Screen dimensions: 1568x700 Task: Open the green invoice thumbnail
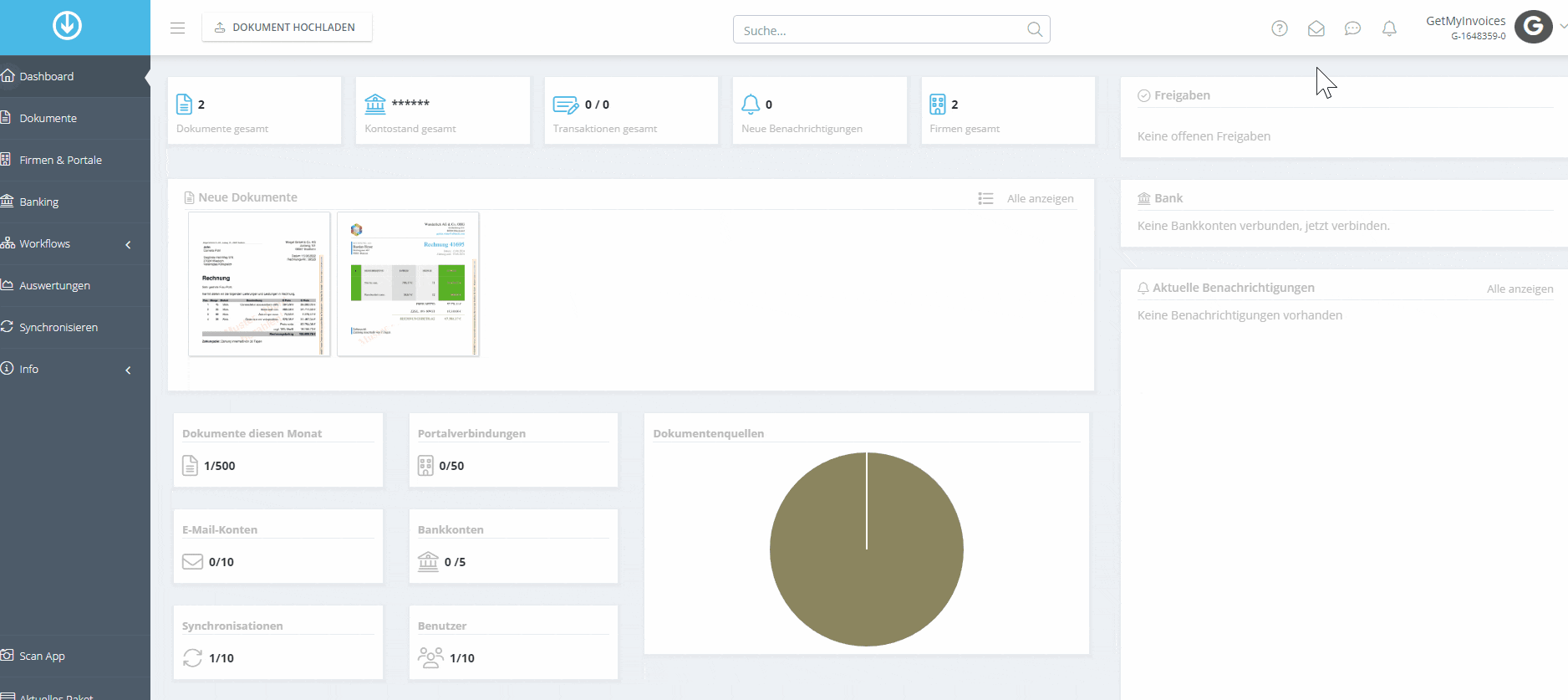(x=408, y=284)
